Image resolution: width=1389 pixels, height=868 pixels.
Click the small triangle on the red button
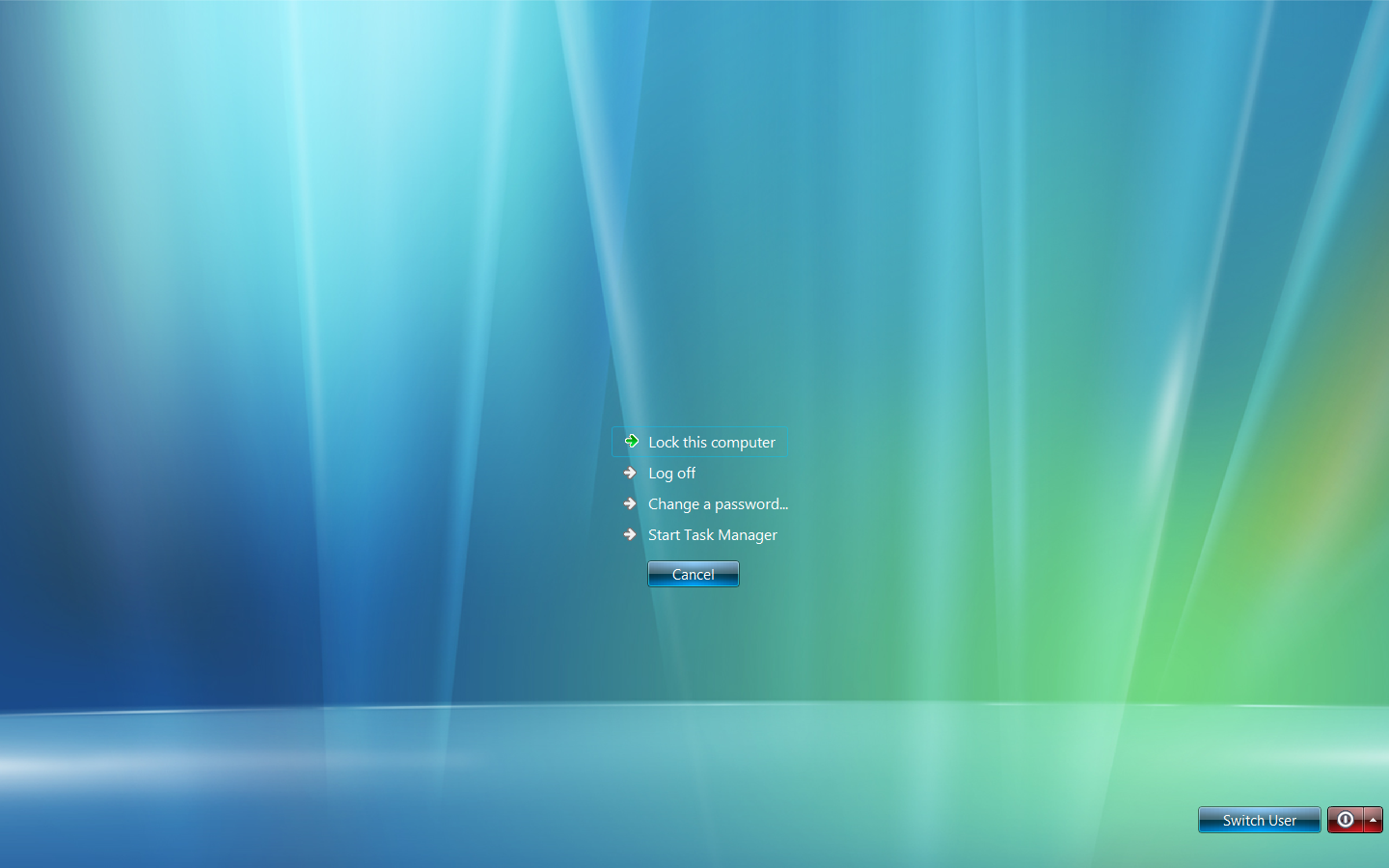tap(1373, 820)
